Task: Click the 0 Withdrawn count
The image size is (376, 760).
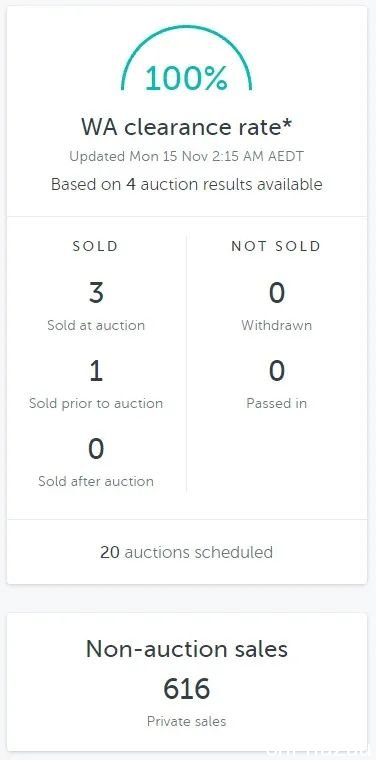Action: click(277, 294)
